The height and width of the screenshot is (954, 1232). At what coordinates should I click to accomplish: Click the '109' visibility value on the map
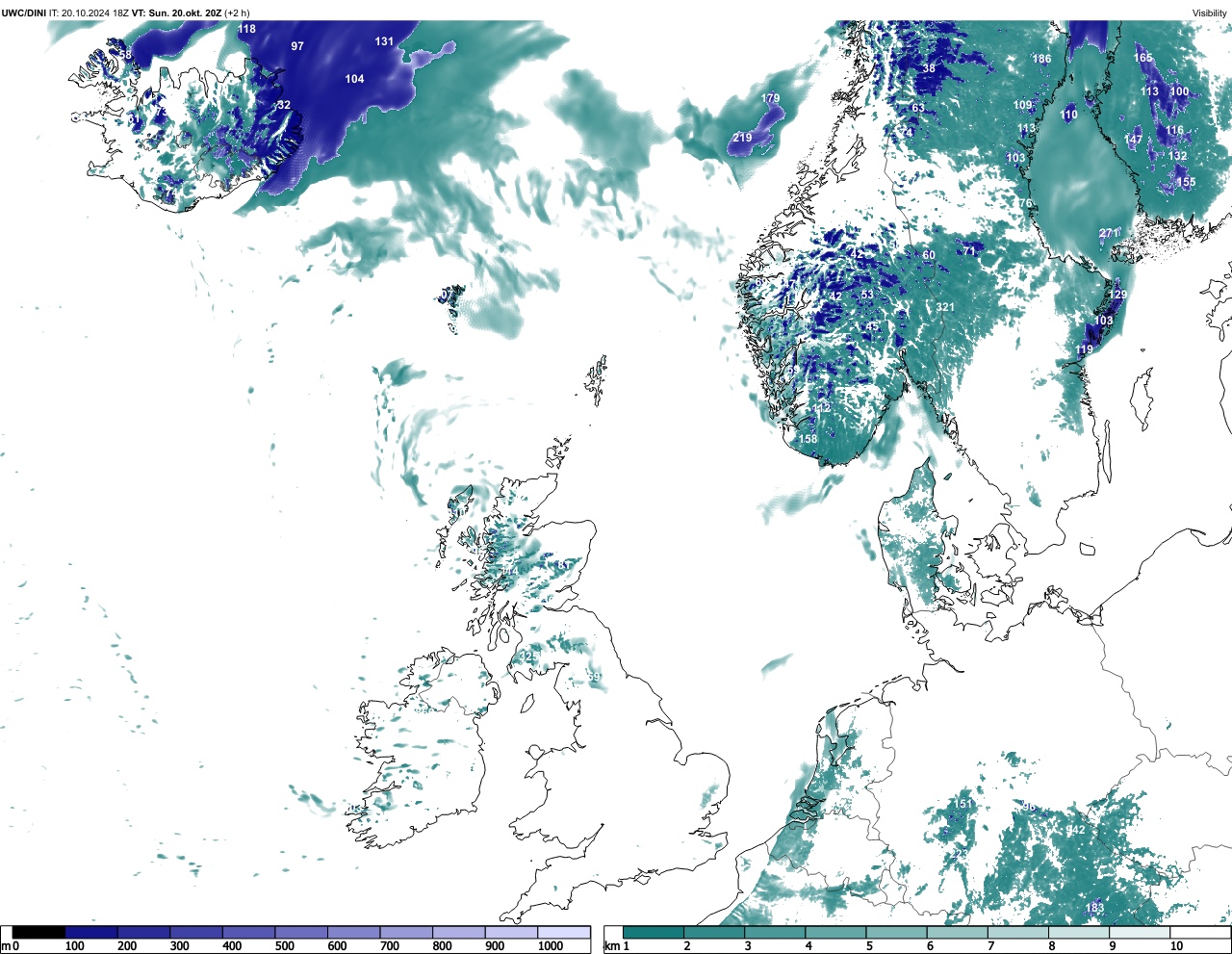click(1022, 106)
